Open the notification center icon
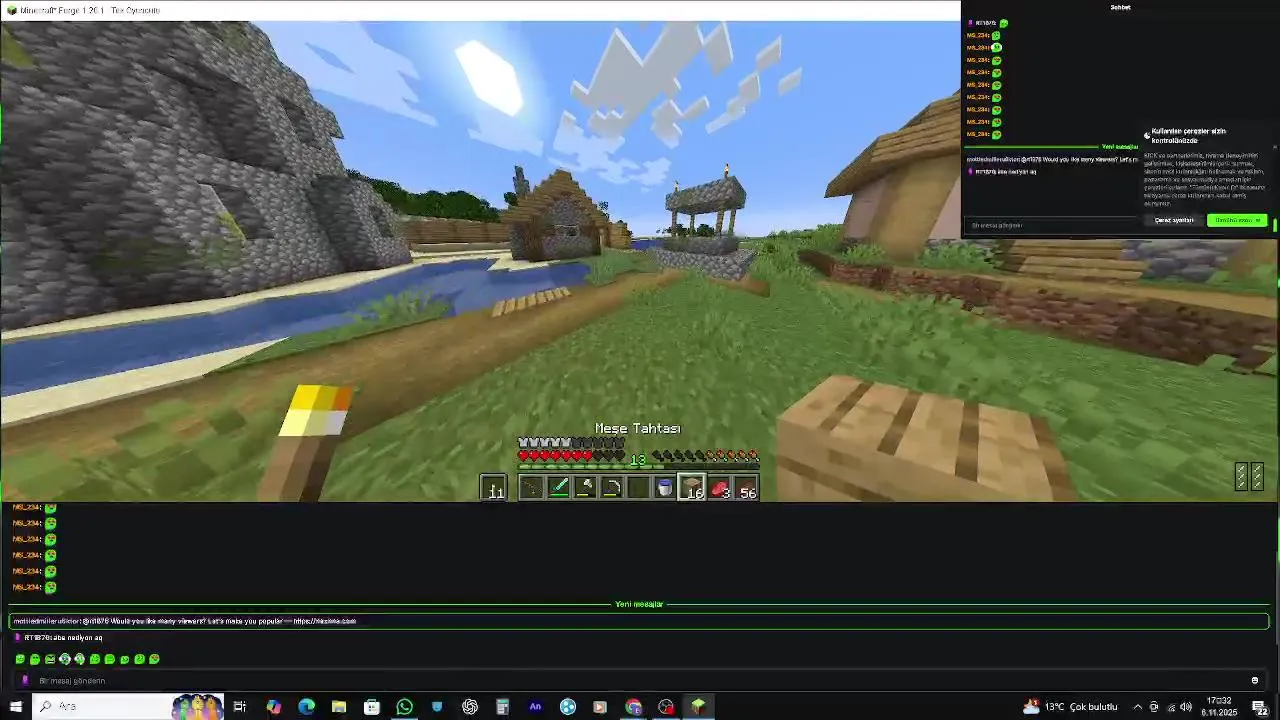 pos(1259,707)
